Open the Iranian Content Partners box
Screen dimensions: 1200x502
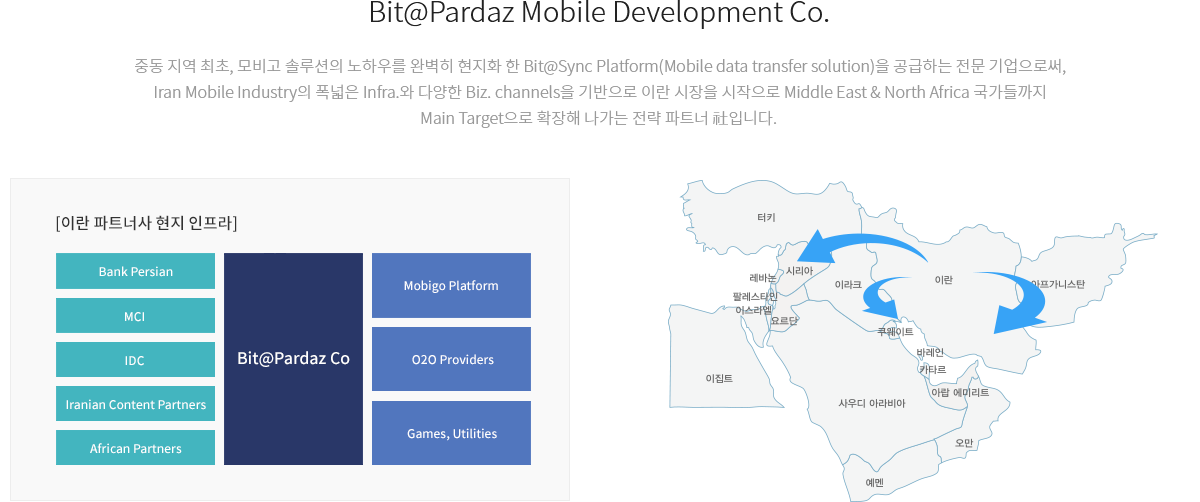[135, 404]
